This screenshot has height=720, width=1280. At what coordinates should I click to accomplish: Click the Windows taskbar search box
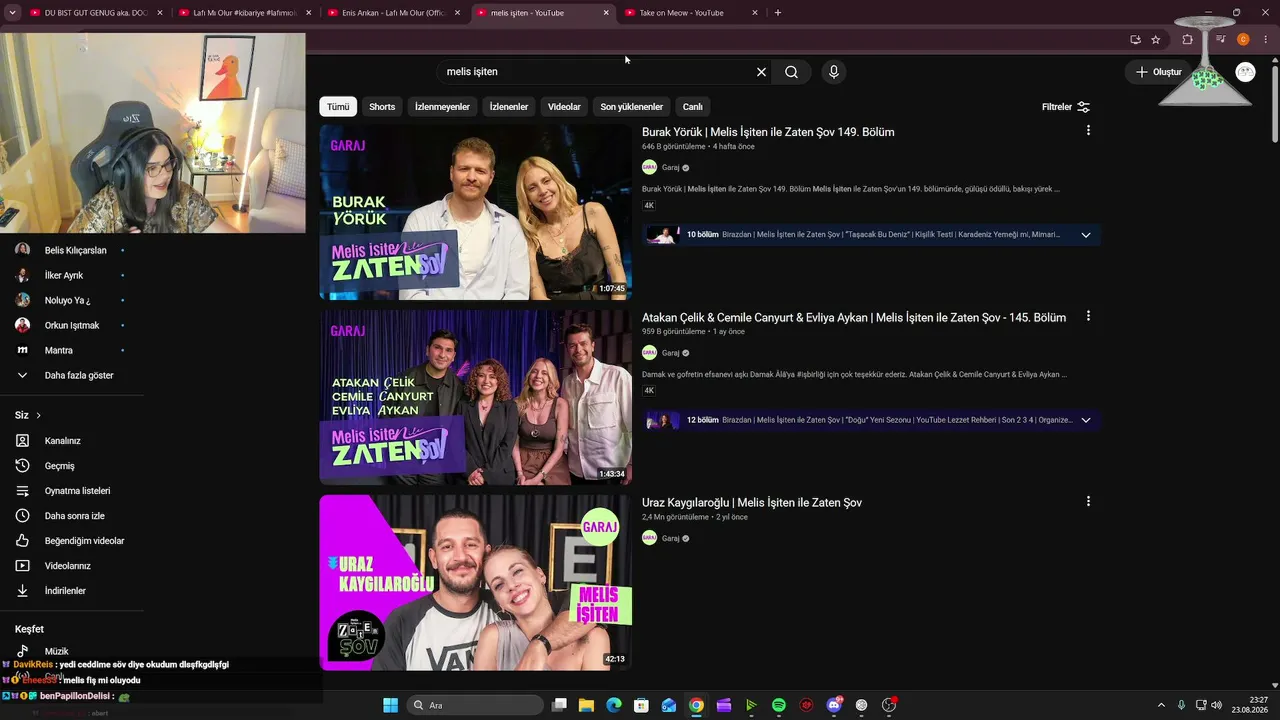(x=475, y=705)
